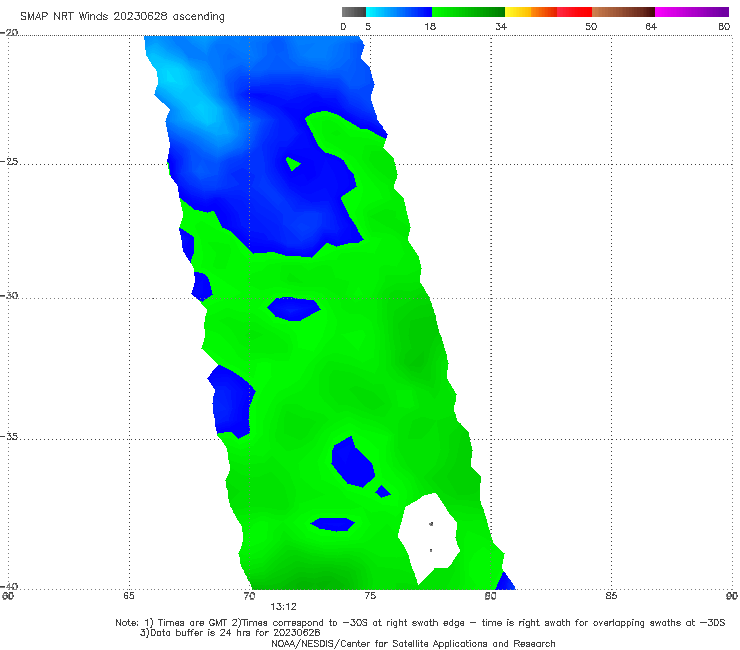Click the latitude axis label "-30"

[x=9, y=295]
